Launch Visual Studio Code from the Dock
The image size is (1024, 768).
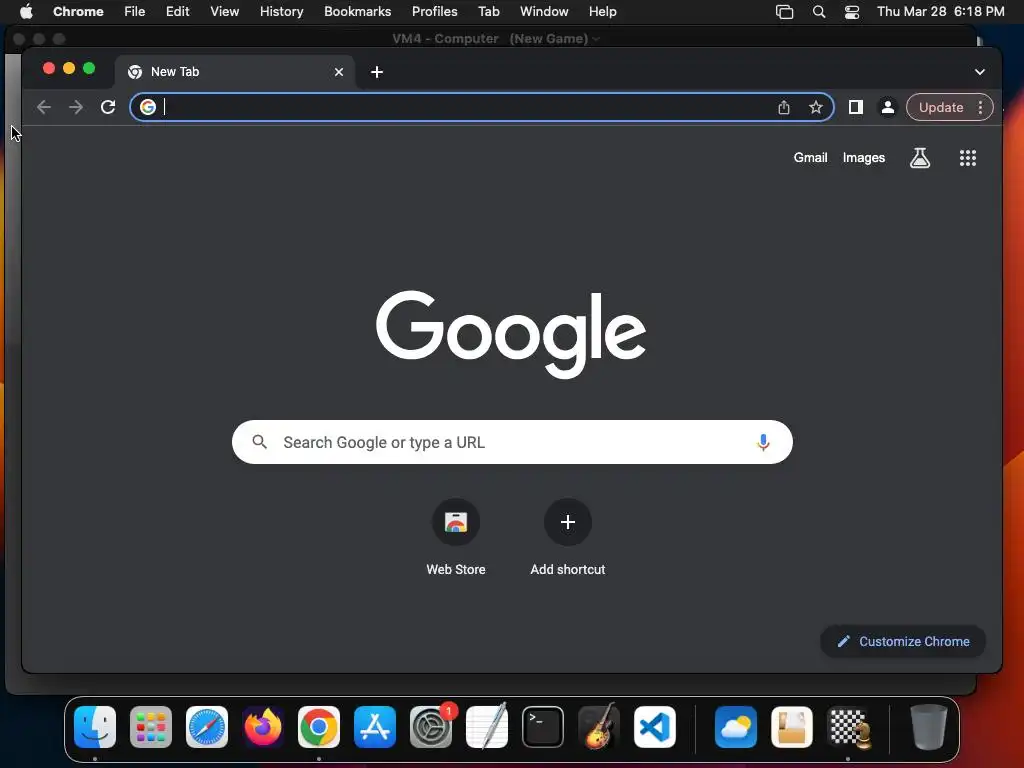(654, 727)
